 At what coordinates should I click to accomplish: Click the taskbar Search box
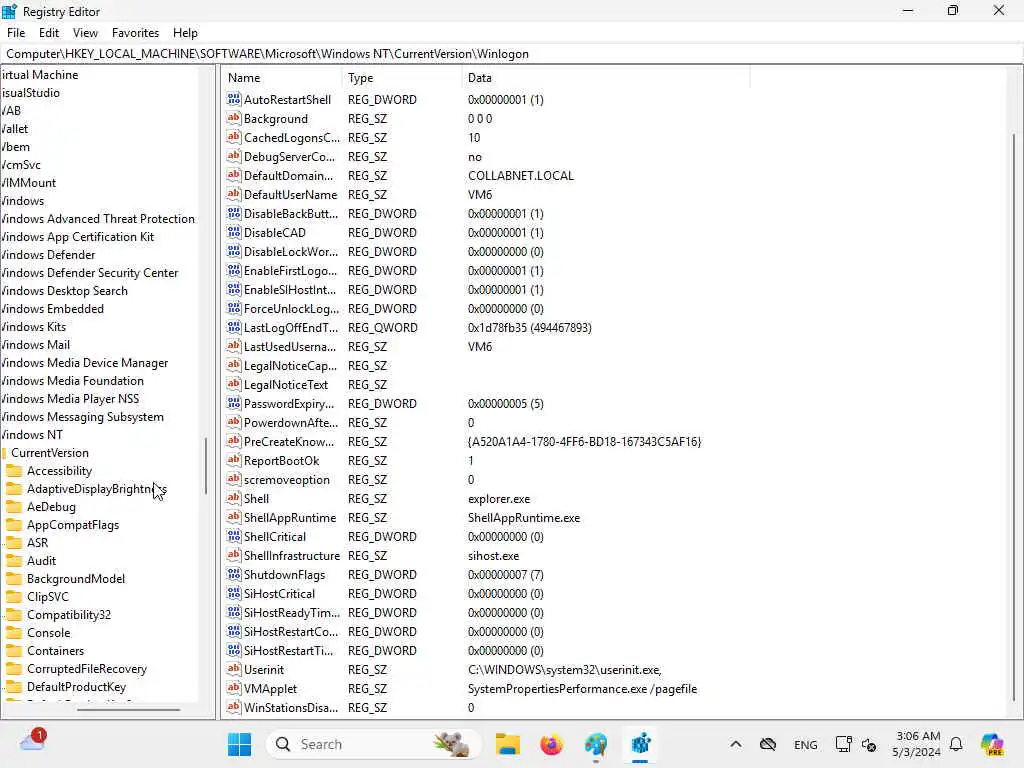pos(374,744)
